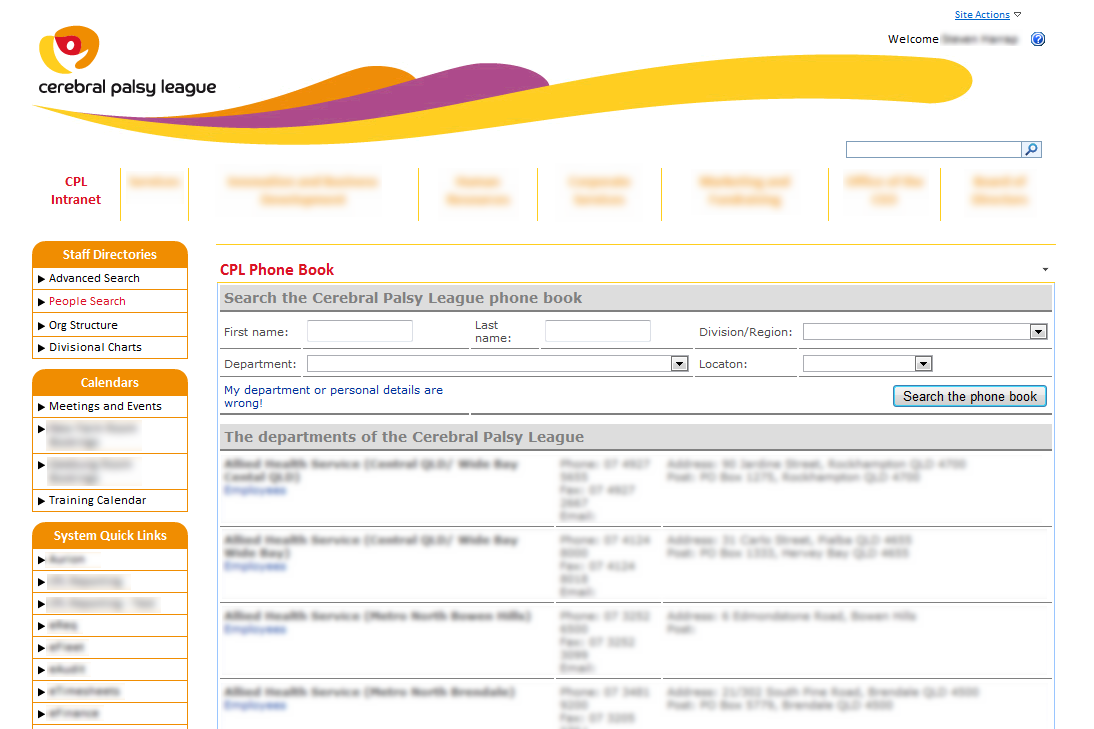Click the System Quick Links header

(110, 536)
